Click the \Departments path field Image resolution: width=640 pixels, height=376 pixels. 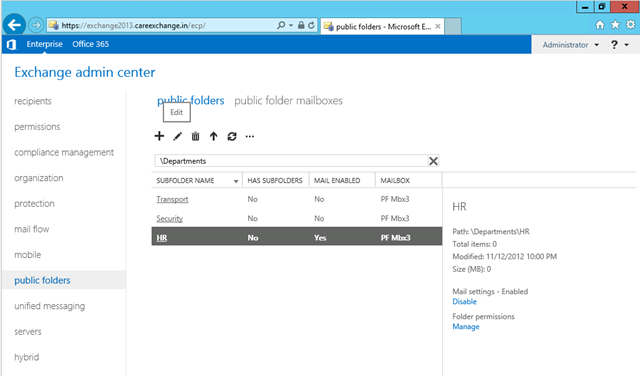pyautogui.click(x=291, y=161)
